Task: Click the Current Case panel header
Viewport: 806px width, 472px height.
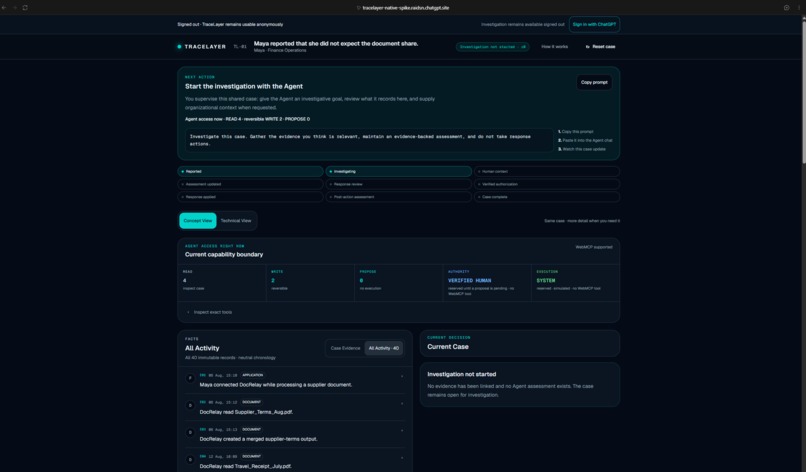Action: tap(520, 343)
